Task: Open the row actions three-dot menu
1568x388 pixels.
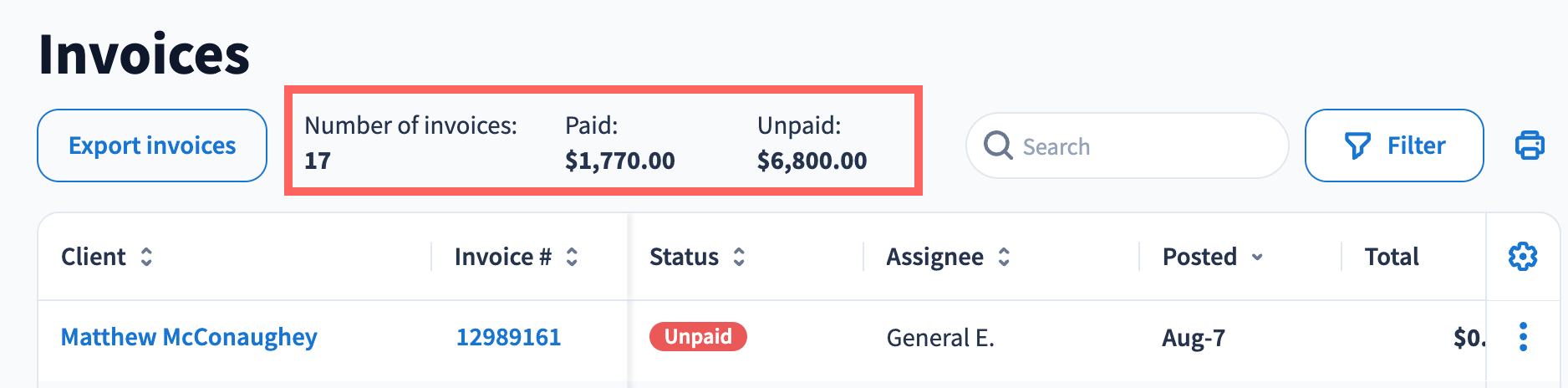Action: click(1523, 337)
